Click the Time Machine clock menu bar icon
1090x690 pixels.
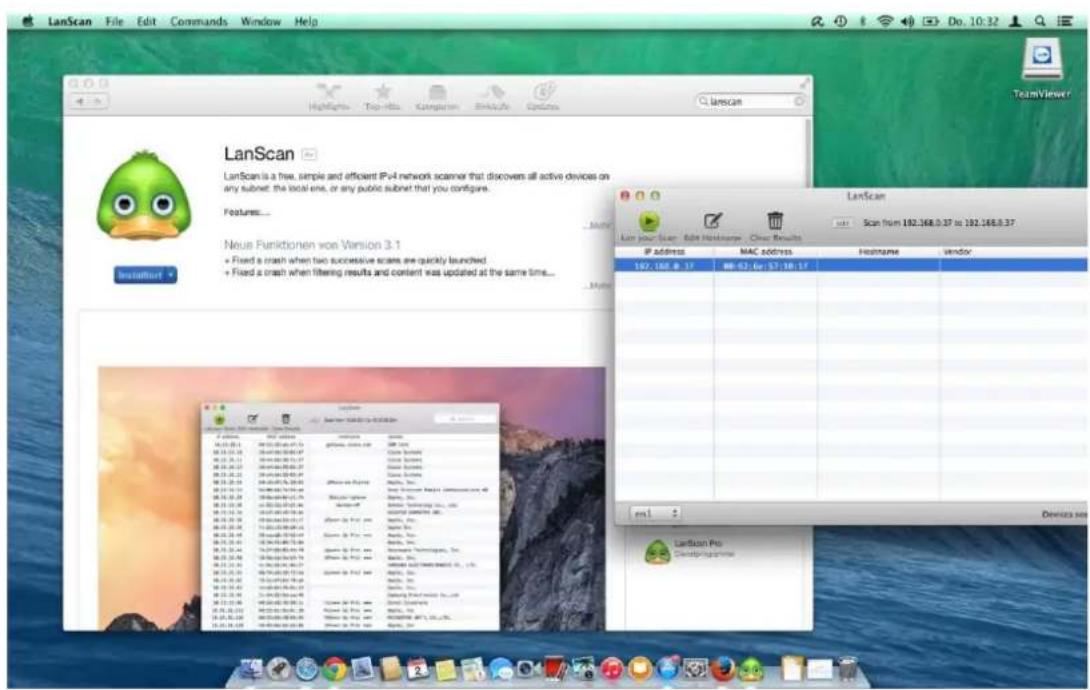click(840, 22)
